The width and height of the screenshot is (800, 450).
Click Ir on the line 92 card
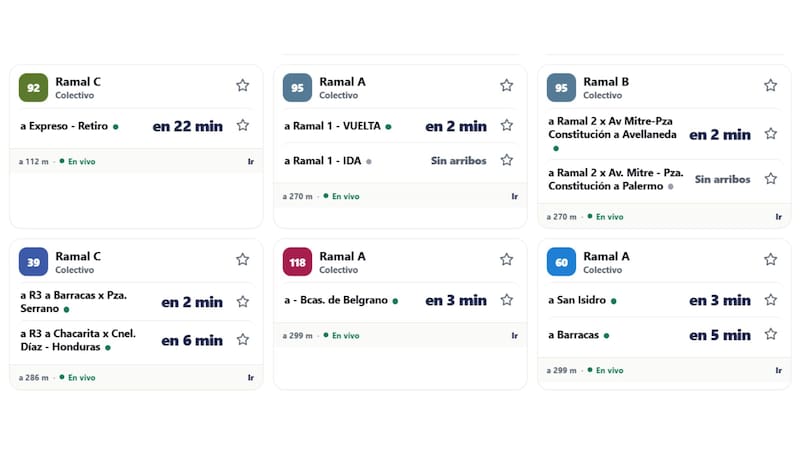tap(251, 161)
